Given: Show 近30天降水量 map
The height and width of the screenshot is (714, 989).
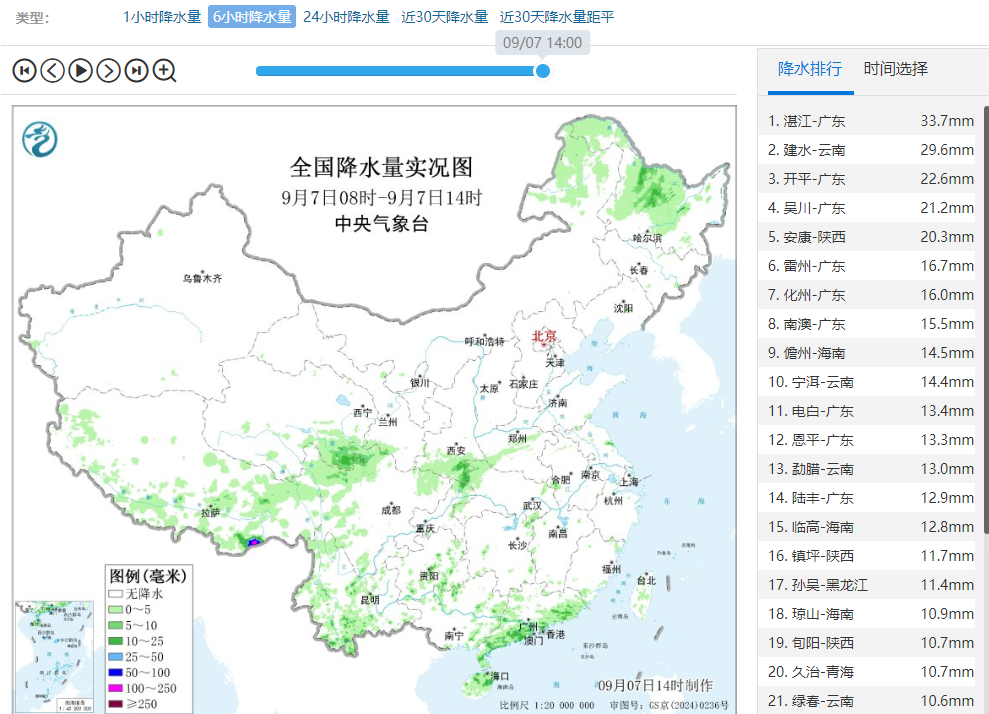Looking at the screenshot, I should 444,17.
